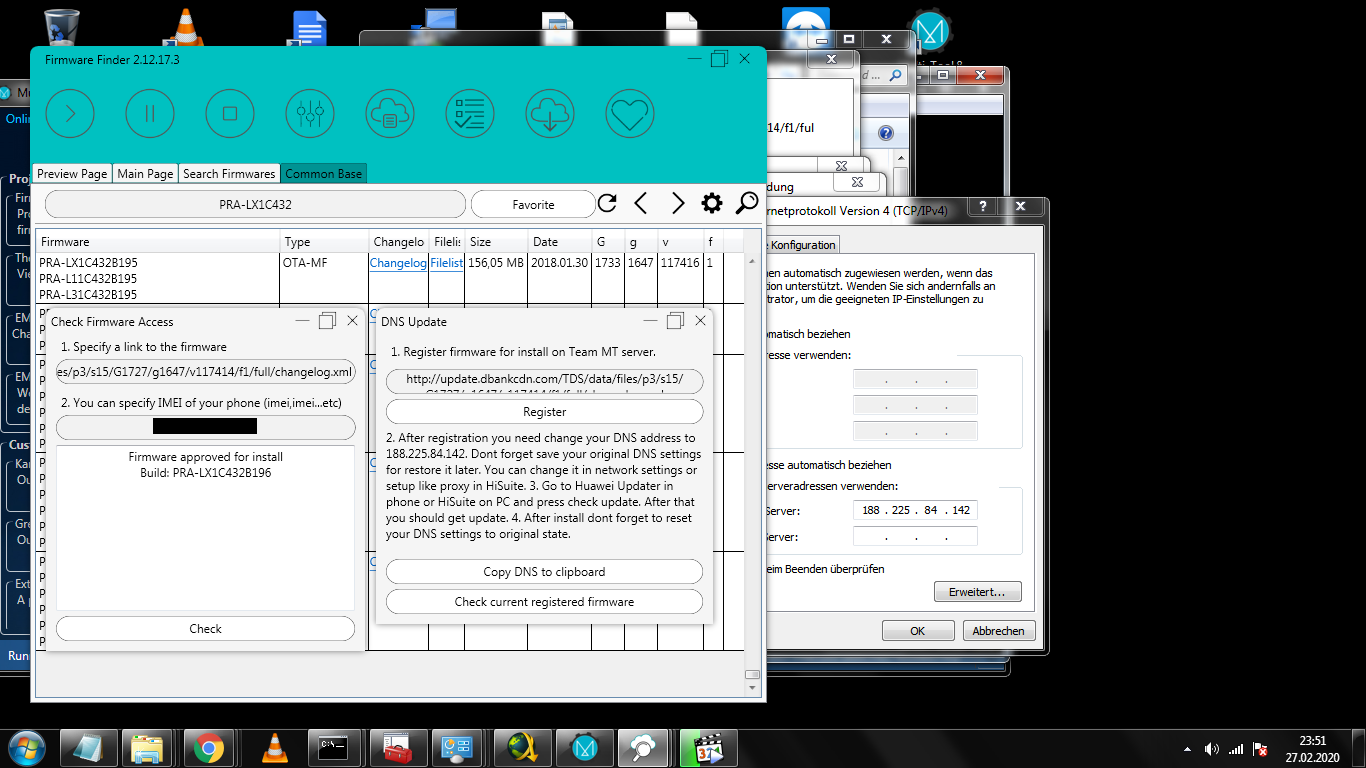The height and width of the screenshot is (768, 1366).
Task: Click the Date column header
Action: (x=559, y=242)
